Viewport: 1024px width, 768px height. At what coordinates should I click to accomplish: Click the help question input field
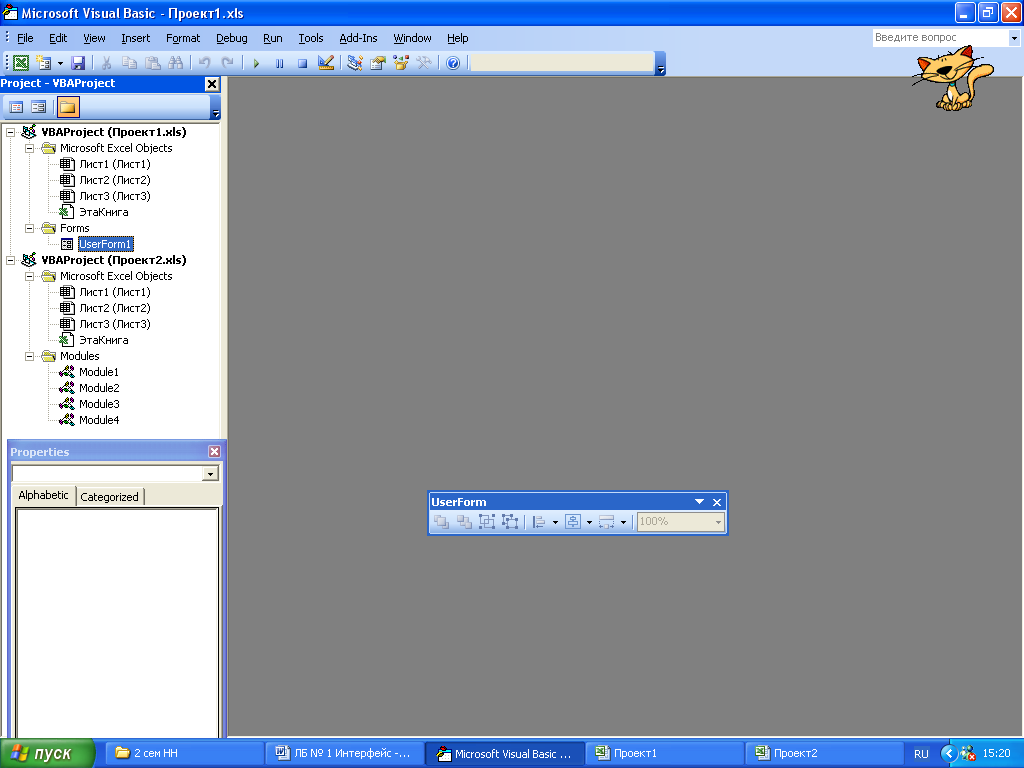tap(940, 38)
